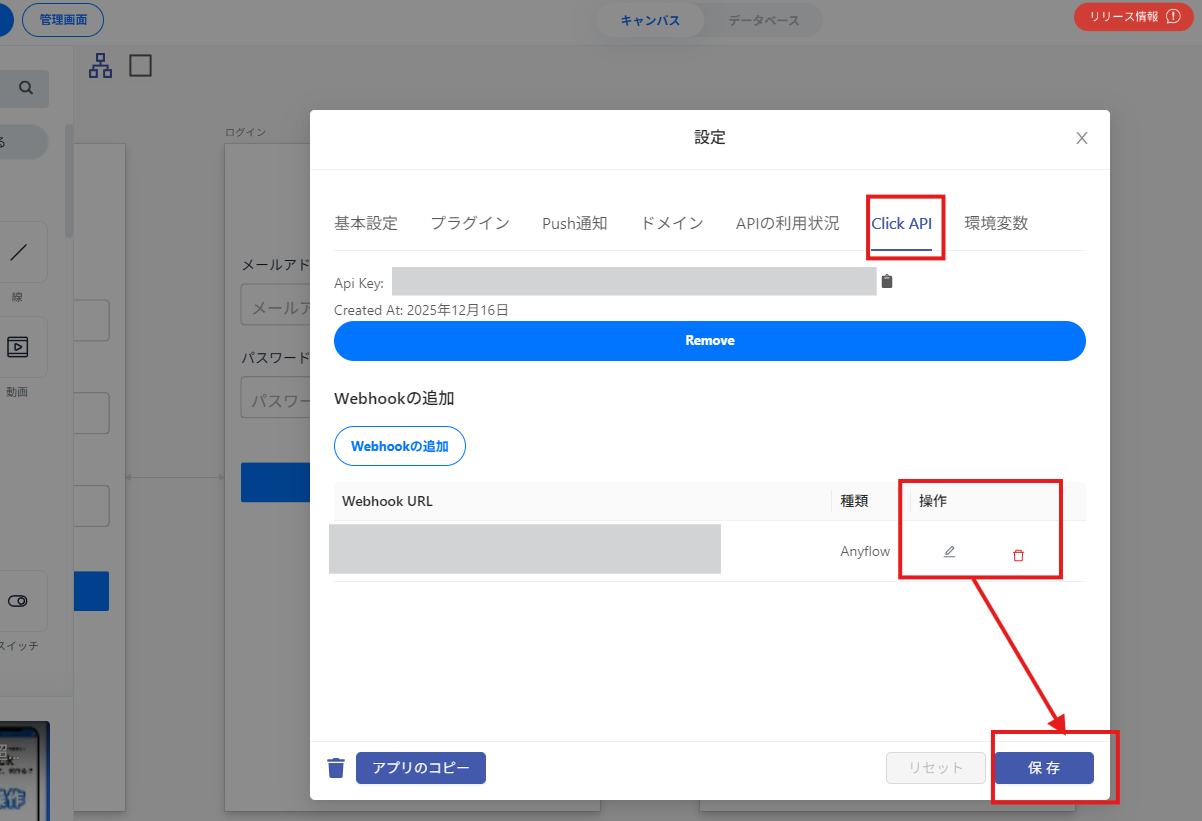Switch to the データベース view
This screenshot has height=821, width=1202.
763,20
